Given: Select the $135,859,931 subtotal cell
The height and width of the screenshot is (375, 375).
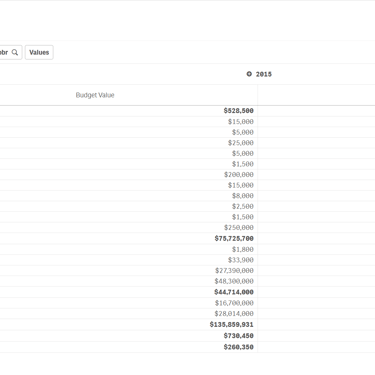Looking at the screenshot, I should [x=232, y=324].
